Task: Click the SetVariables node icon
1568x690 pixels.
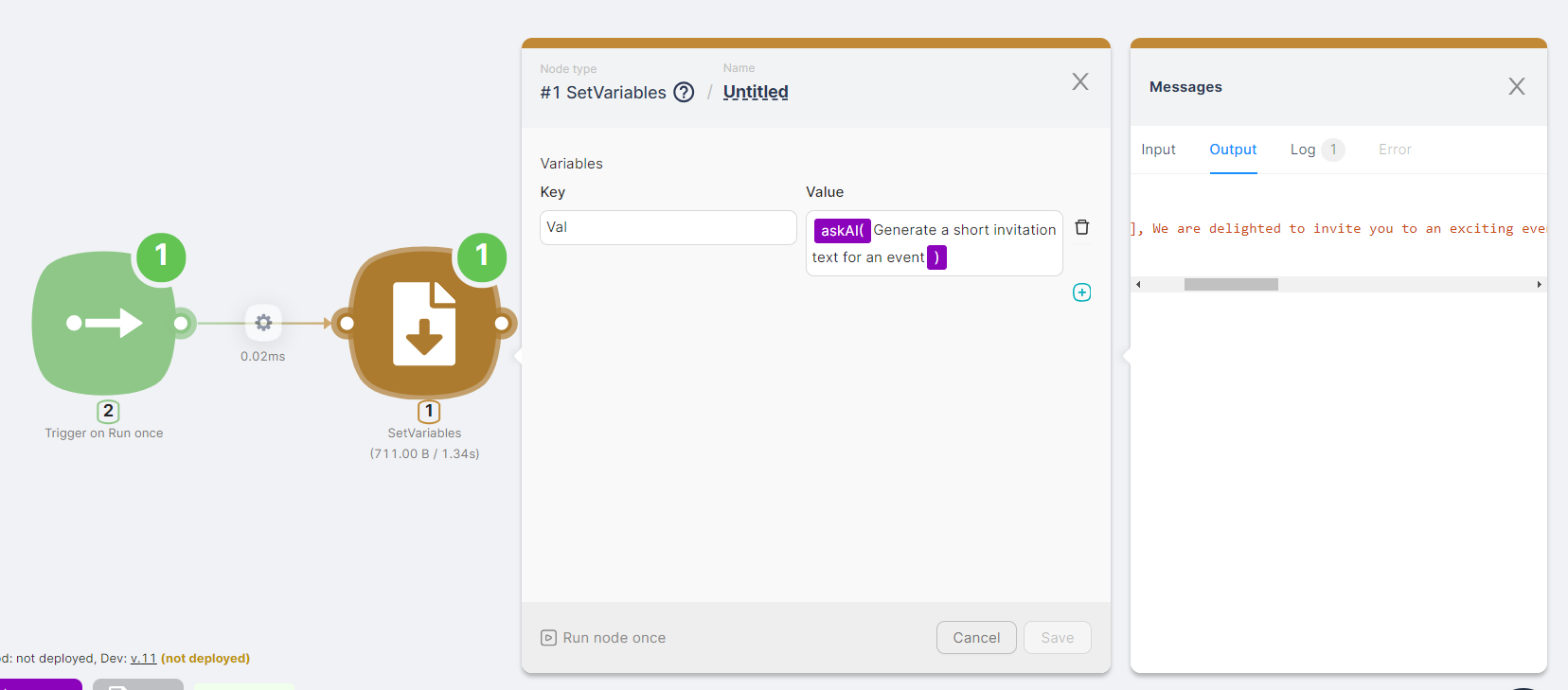Action: pos(424,324)
